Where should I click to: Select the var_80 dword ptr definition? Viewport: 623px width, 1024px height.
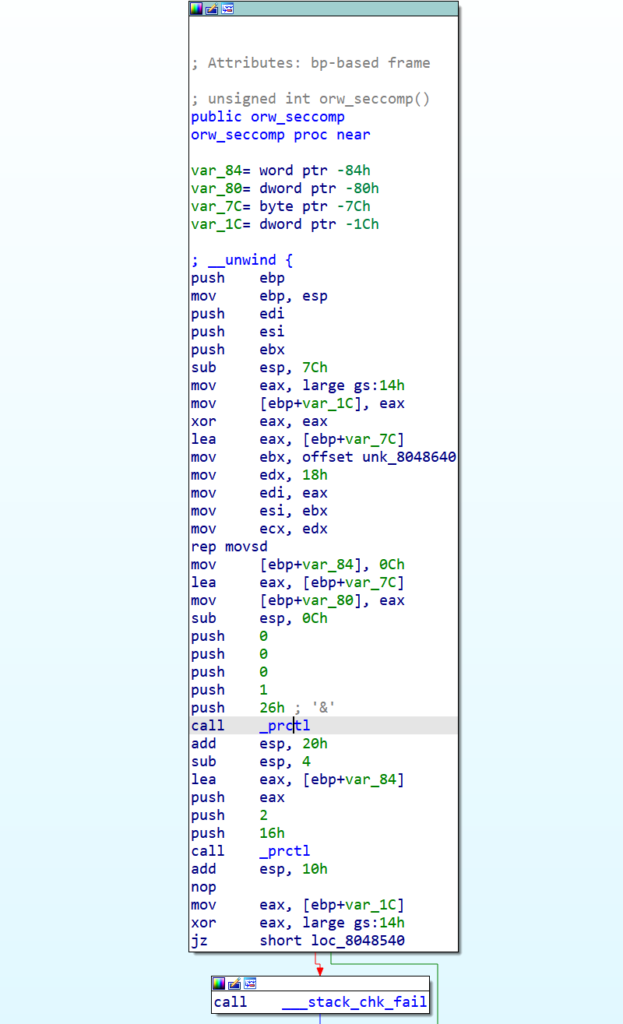pos(285,188)
